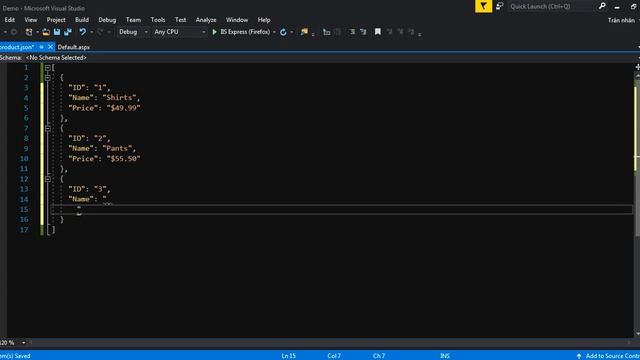Close the product.json tab

tap(50, 47)
